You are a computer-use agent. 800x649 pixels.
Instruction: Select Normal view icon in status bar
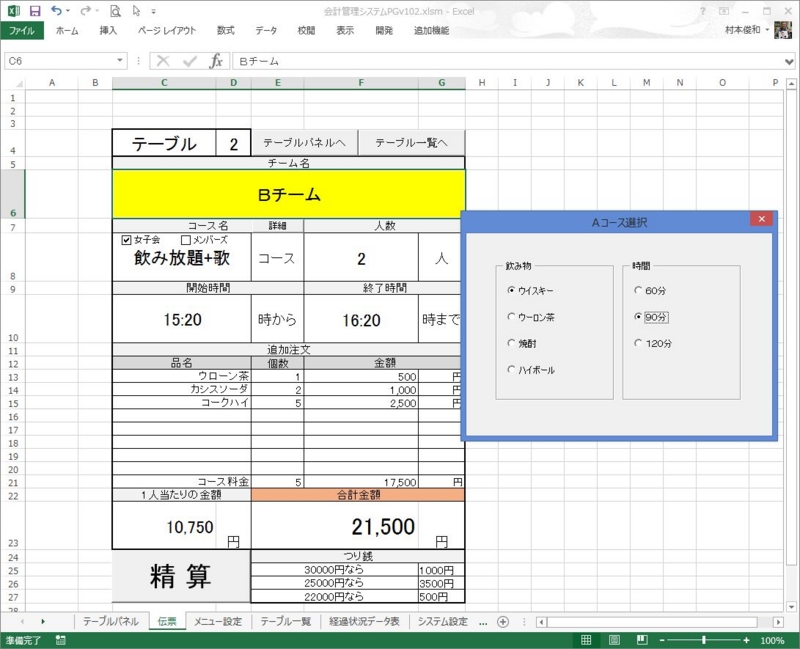[x=586, y=638]
